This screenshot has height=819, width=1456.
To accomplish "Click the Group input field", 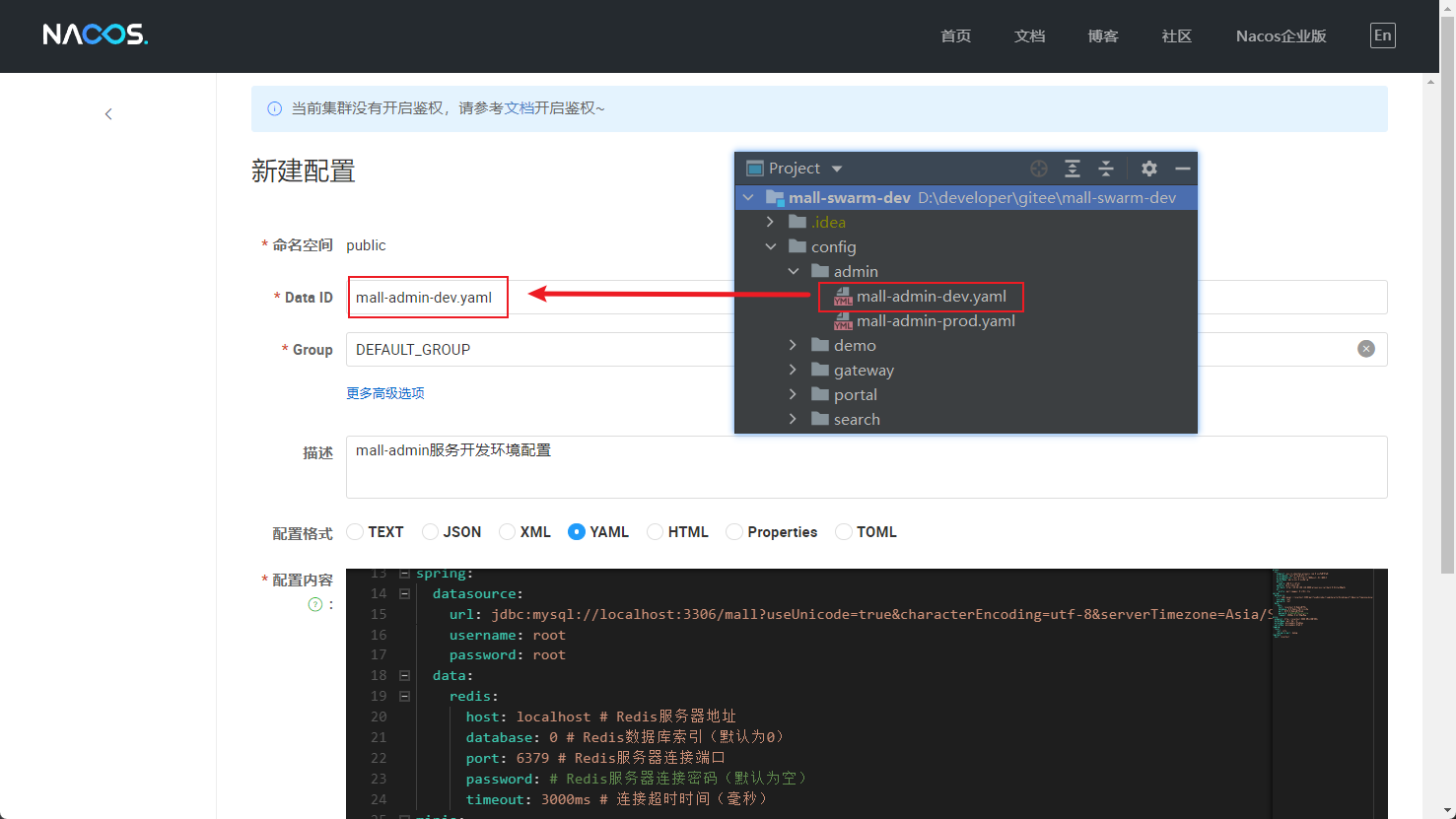I will click(867, 349).
